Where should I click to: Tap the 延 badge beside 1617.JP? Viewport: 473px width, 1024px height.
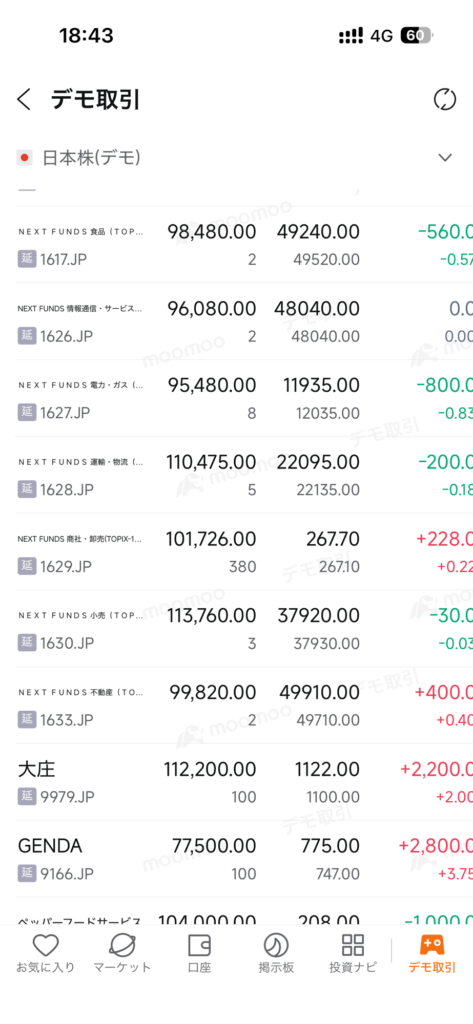26,259
